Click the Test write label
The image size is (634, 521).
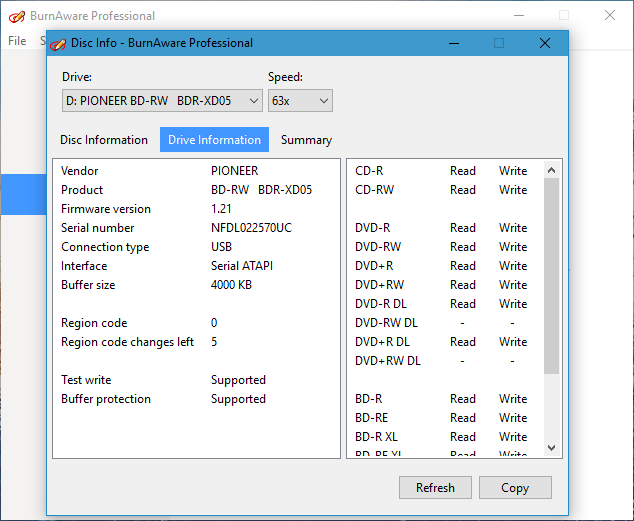pos(86,380)
